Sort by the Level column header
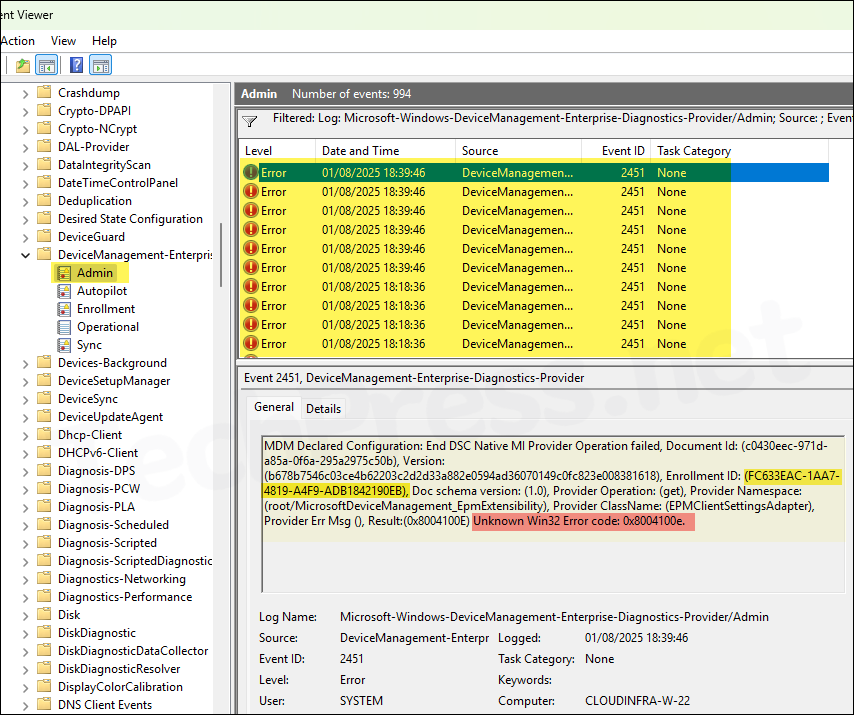Image resolution: width=854 pixels, height=715 pixels. click(277, 151)
